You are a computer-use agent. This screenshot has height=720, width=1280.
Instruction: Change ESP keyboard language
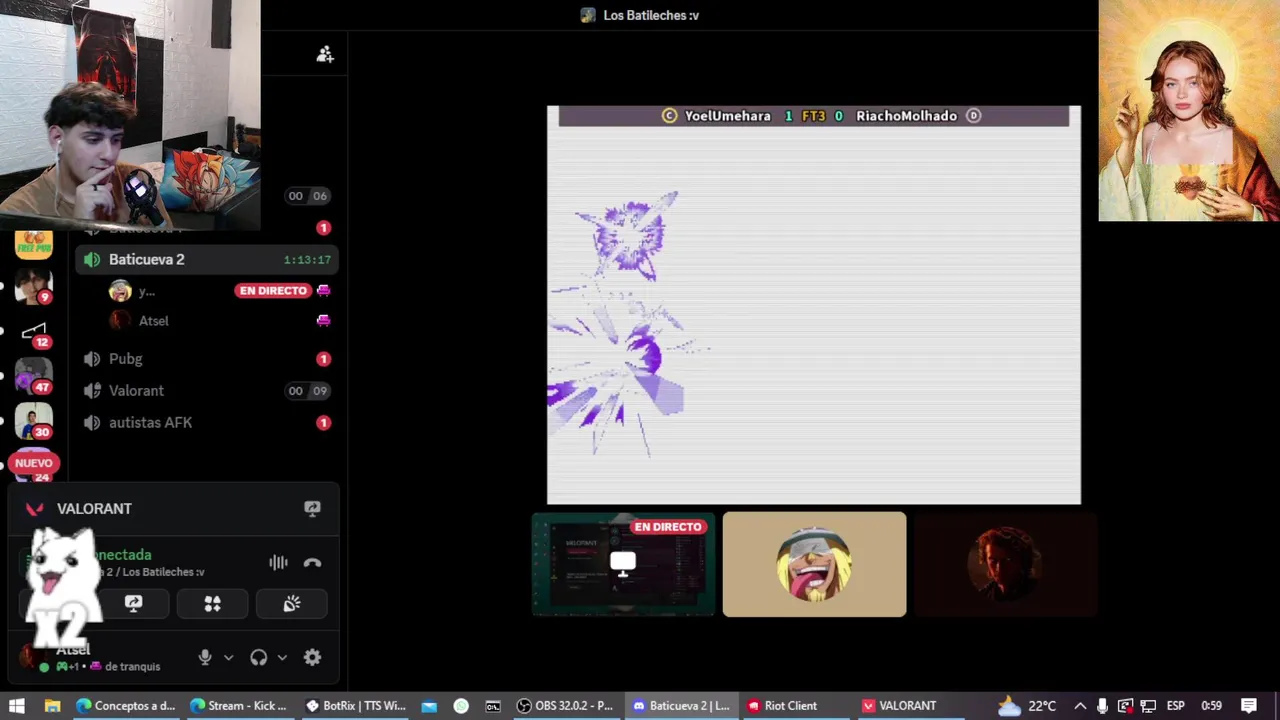pos(1175,706)
